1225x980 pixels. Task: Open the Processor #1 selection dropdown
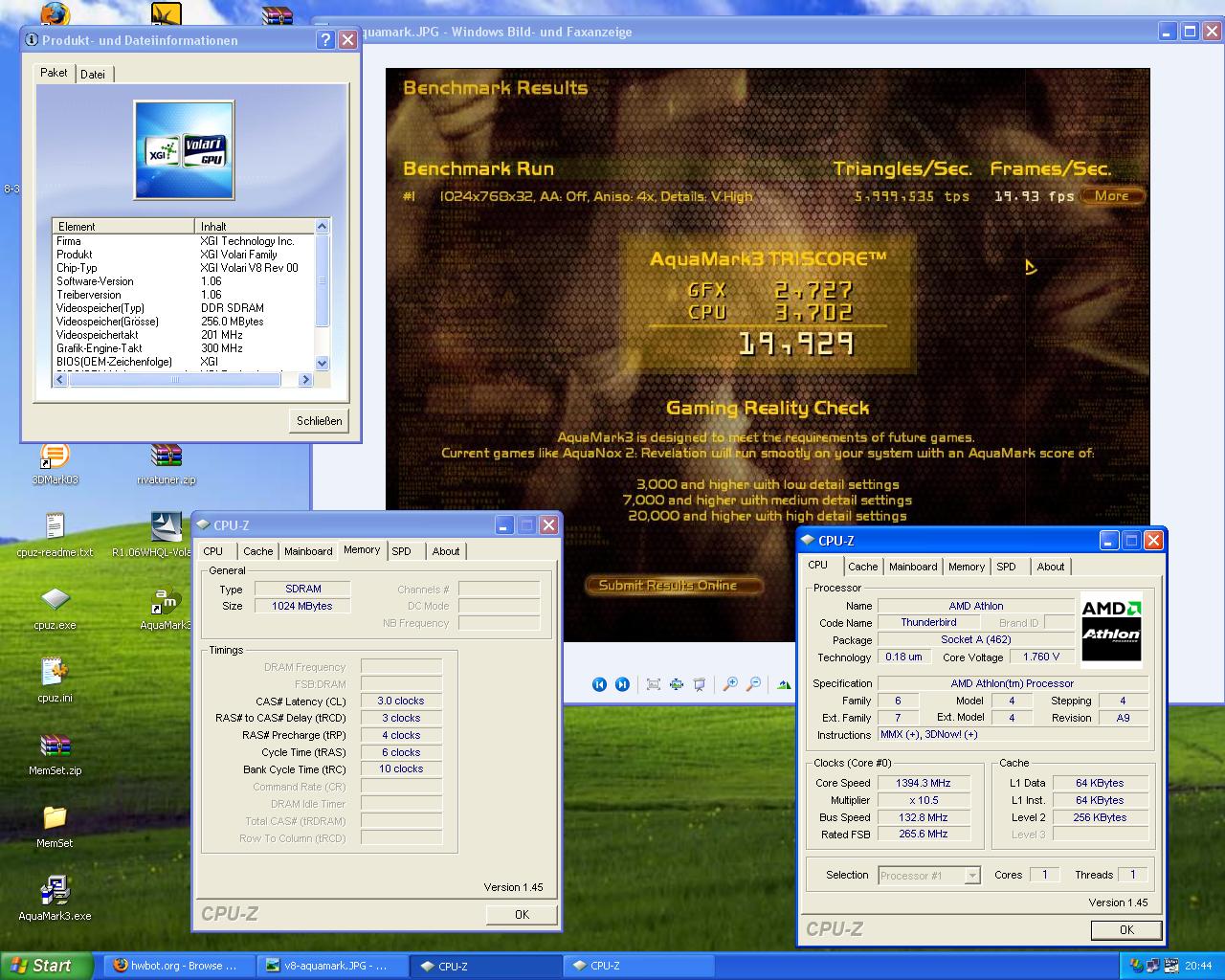(x=929, y=875)
